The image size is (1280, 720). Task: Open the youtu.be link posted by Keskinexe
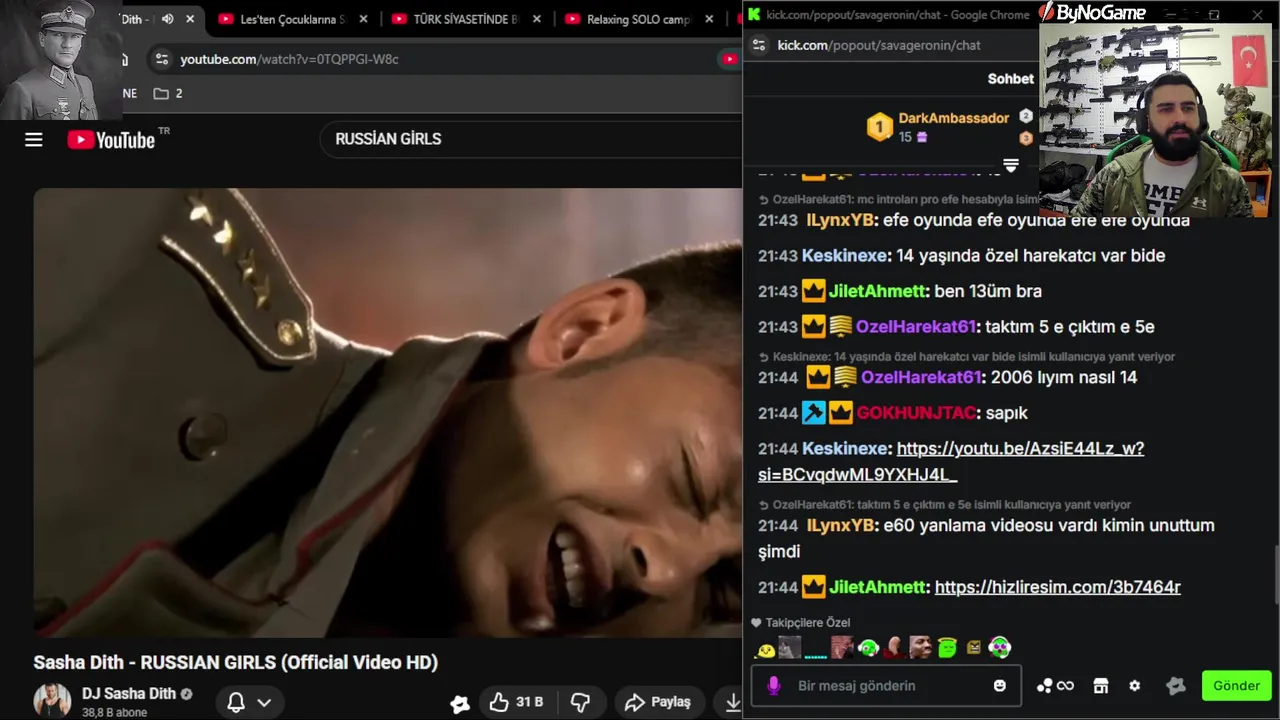[x=951, y=462]
